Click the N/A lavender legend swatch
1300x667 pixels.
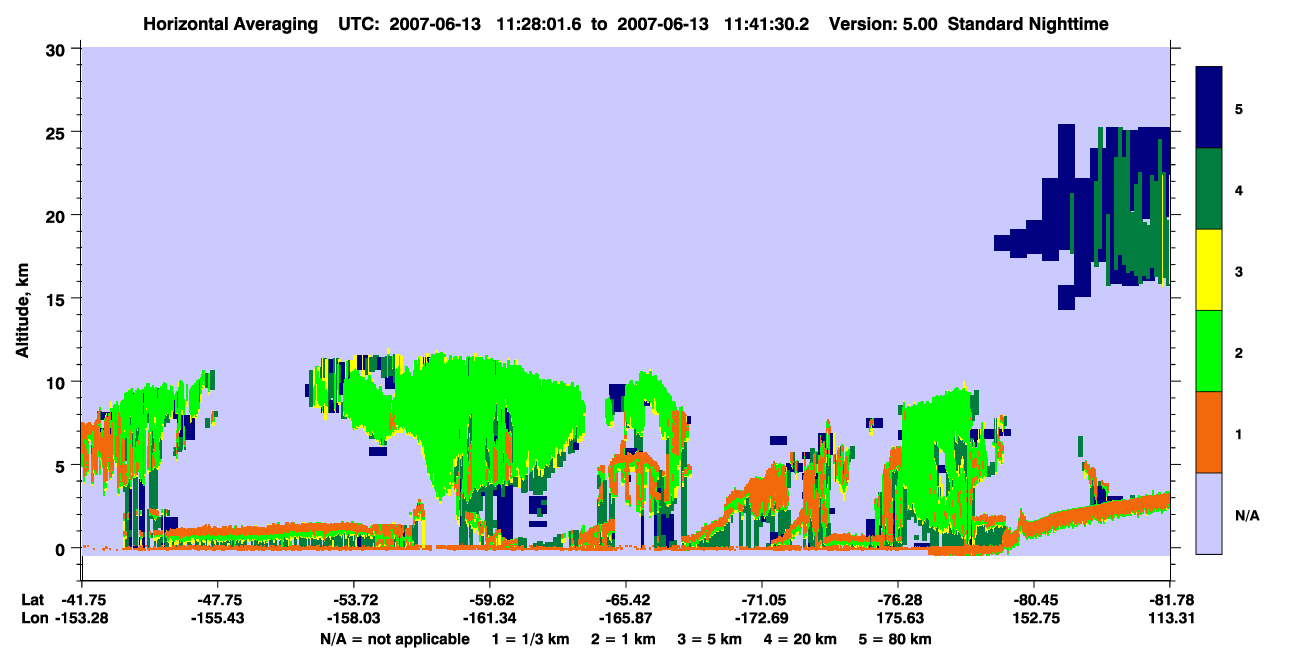point(1209,513)
